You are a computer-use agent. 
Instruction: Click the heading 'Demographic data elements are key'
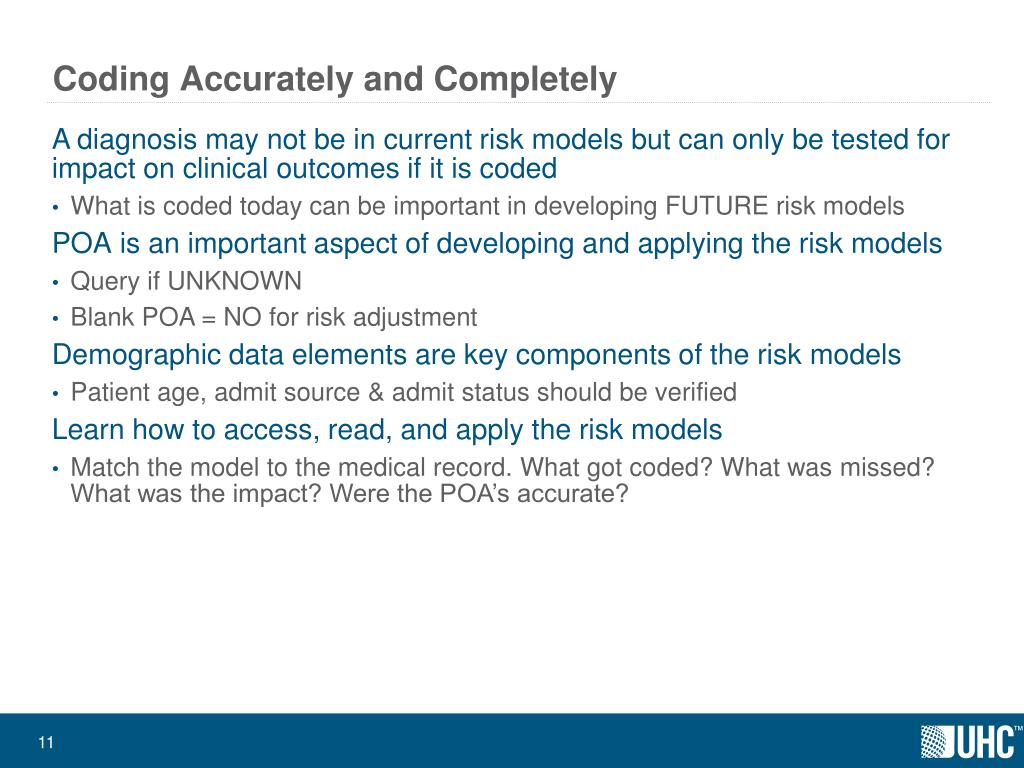click(x=476, y=355)
